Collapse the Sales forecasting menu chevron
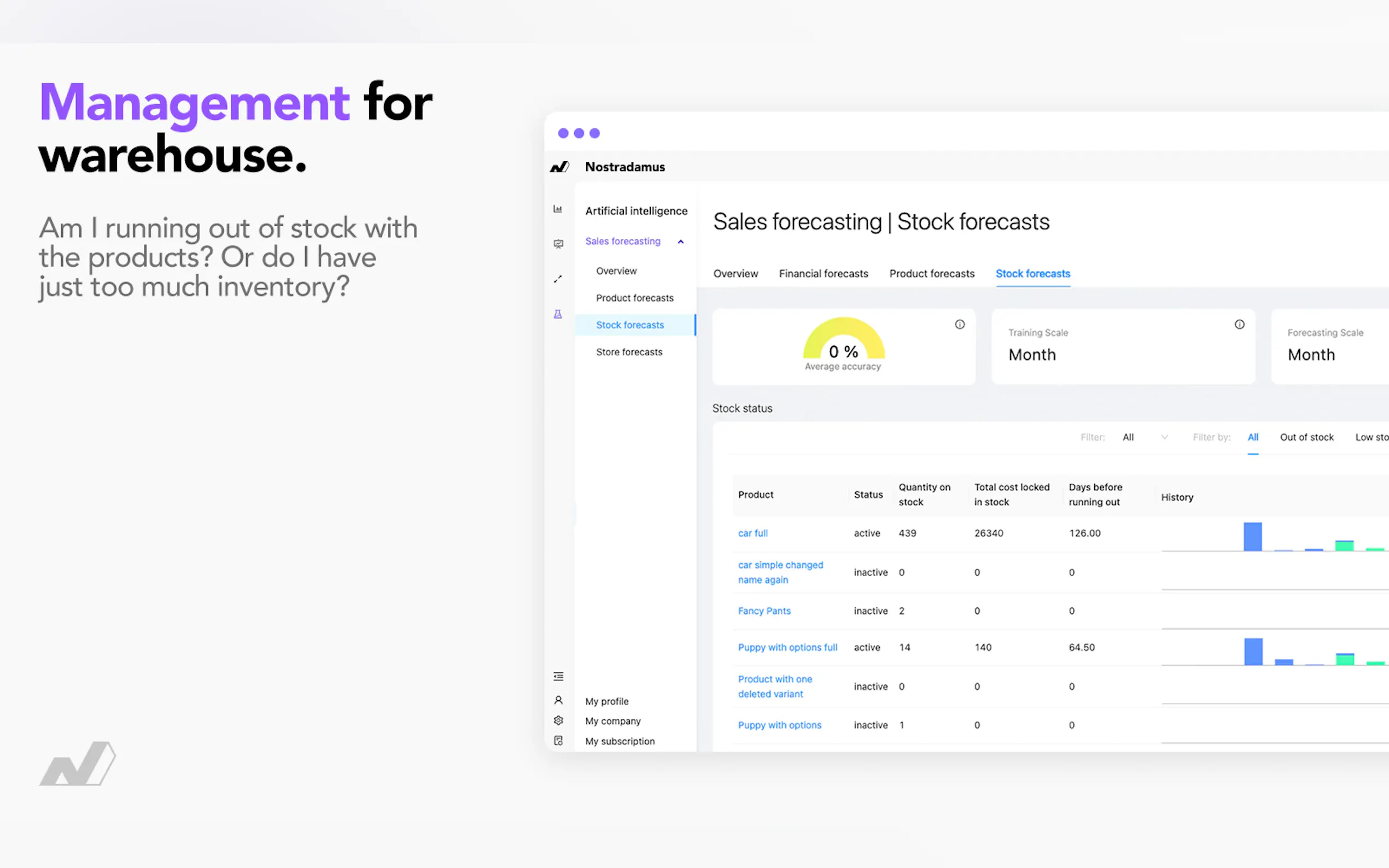1389x868 pixels. tap(680, 242)
